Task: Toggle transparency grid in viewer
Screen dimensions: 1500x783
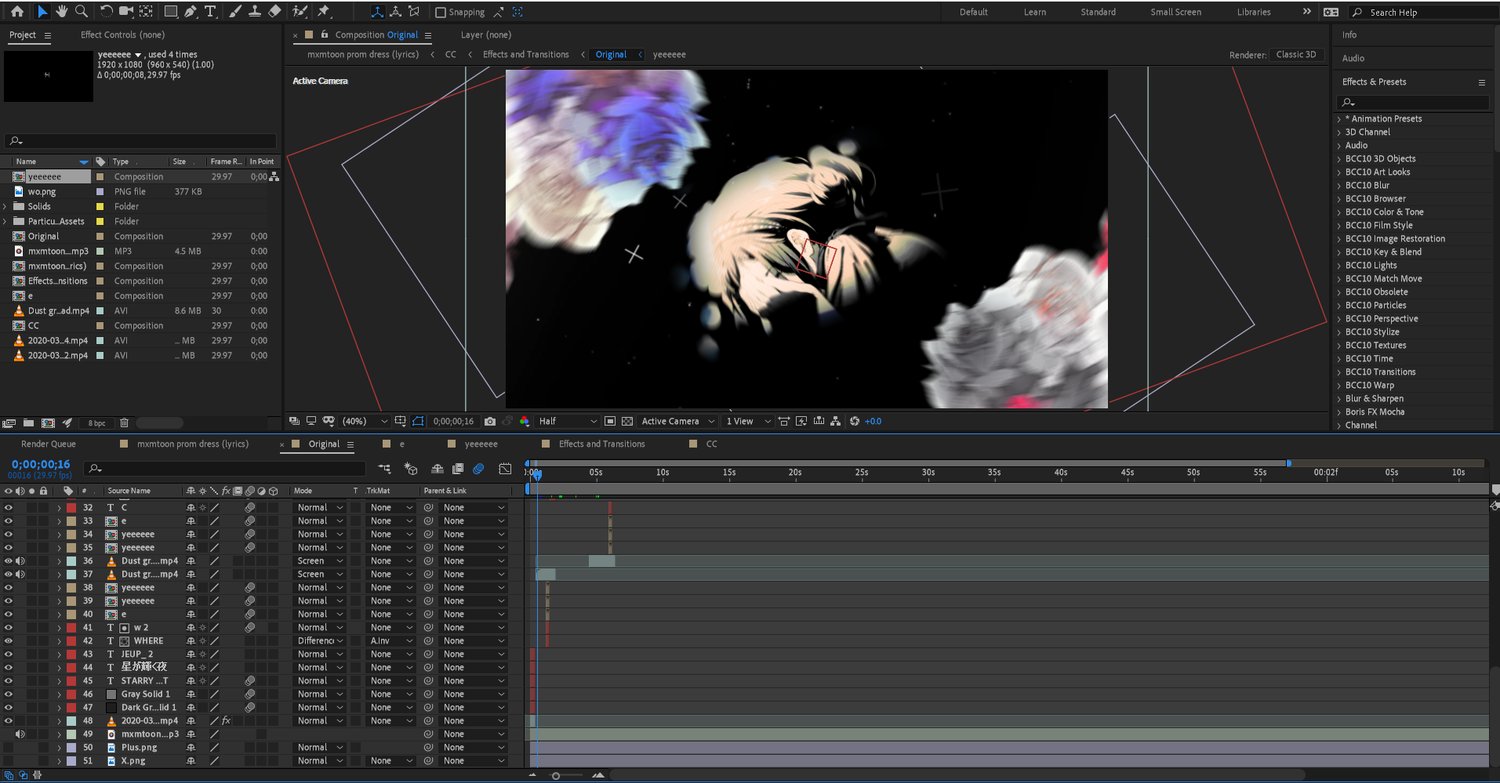Action: click(627, 421)
